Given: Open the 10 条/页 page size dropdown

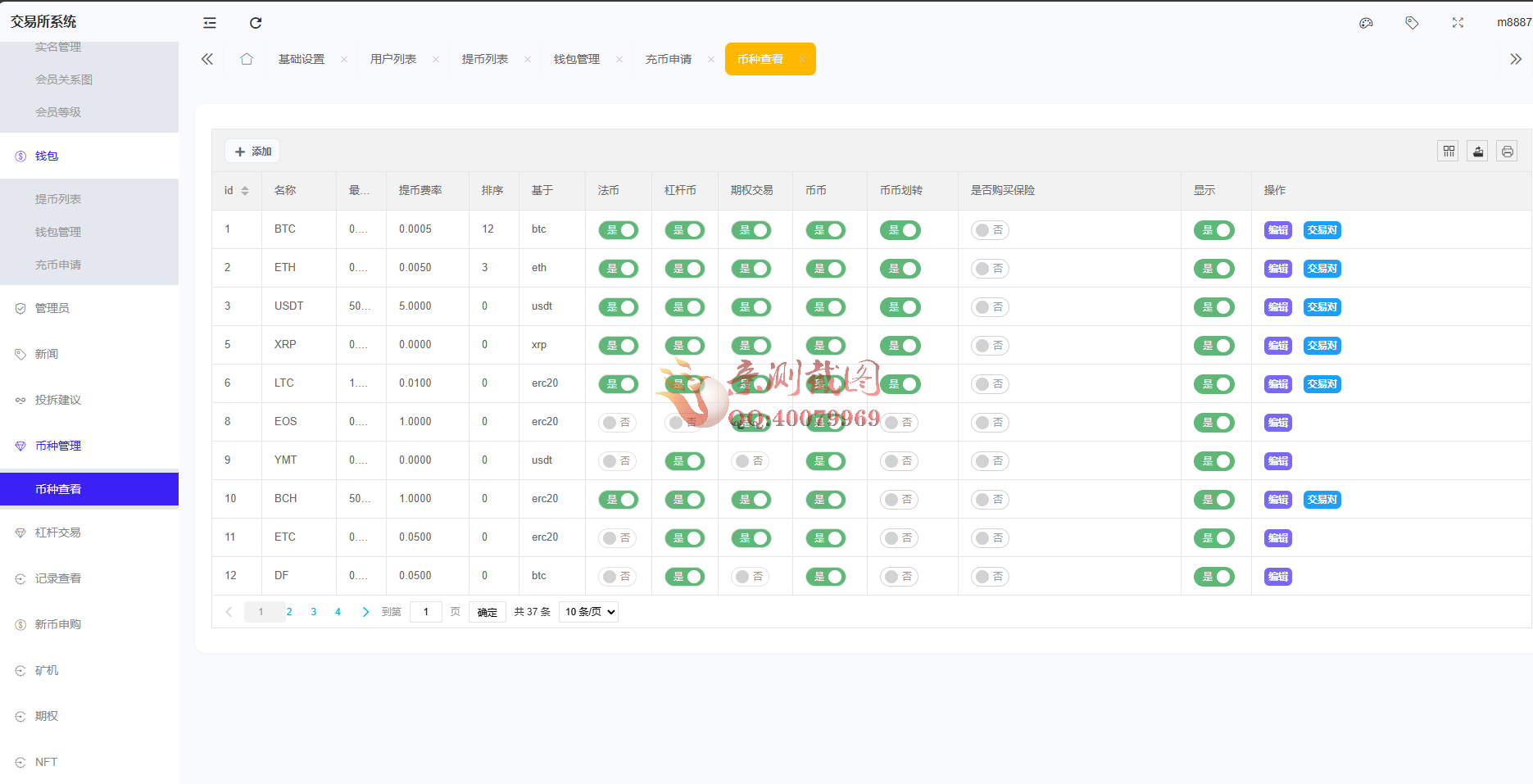Looking at the screenshot, I should coord(588,612).
